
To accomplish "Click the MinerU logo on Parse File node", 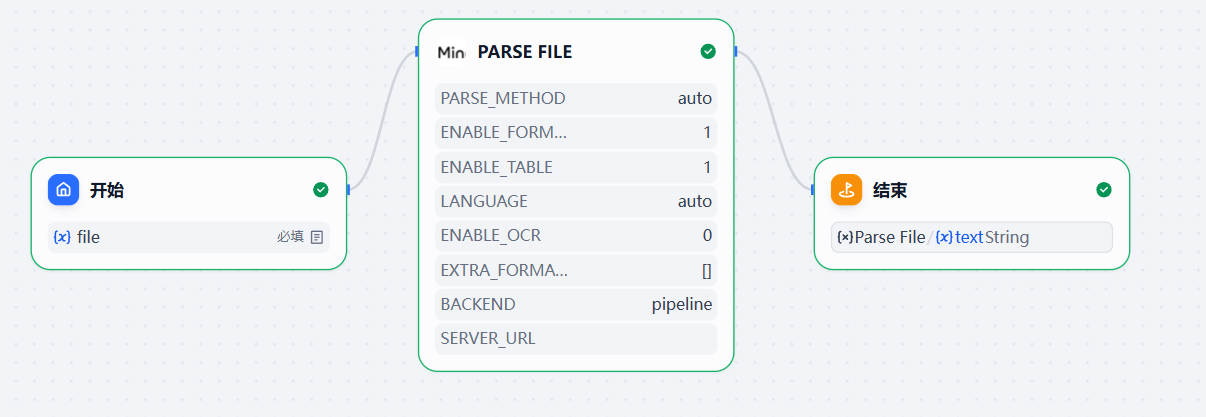I will (452, 52).
